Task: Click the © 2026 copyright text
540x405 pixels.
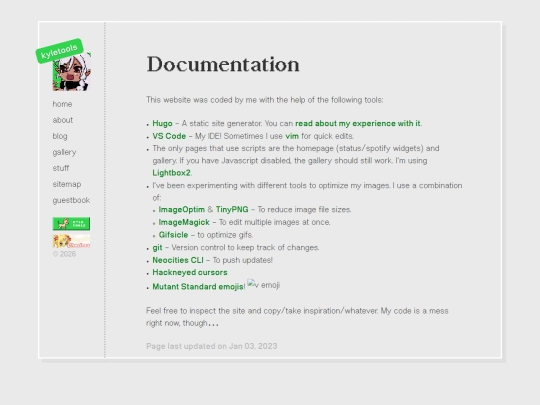Action: [x=64, y=254]
